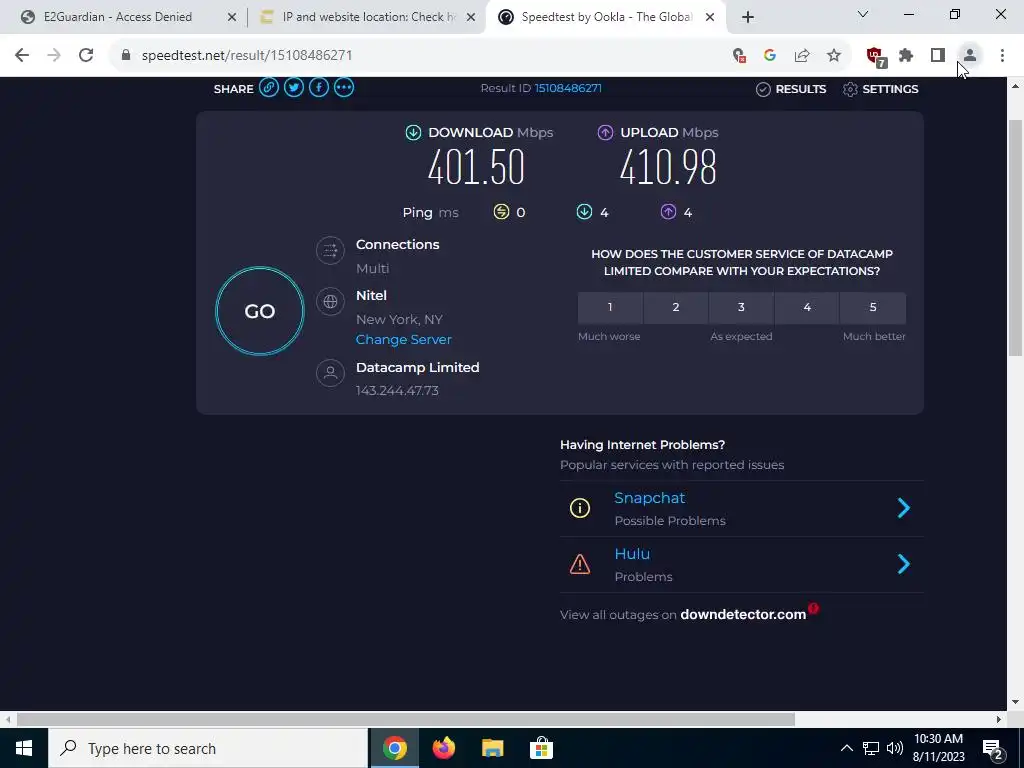Start a new test with GO
Viewport: 1024px width, 768px height.
(x=260, y=311)
